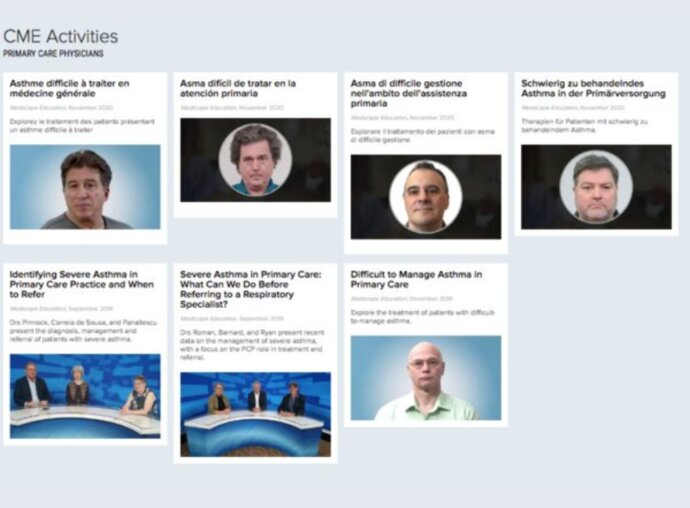Open 'Asma difícil de tratar en la atención primaria'
The image size is (690, 508).
[238, 88]
